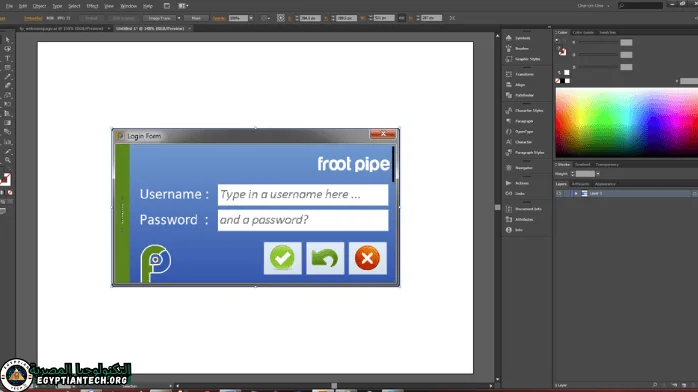
Task: Click the Edit Original button
Action: 123,18
